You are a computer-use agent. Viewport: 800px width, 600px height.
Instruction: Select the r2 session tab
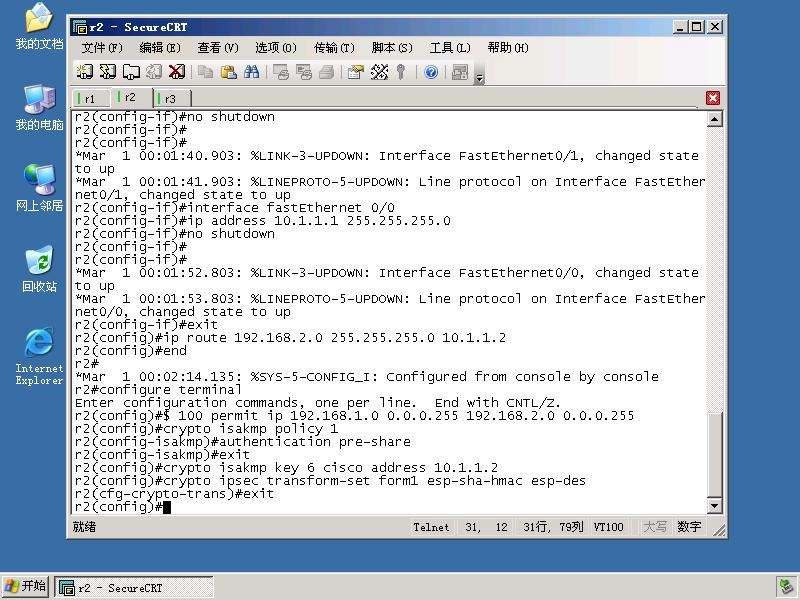pos(131,97)
